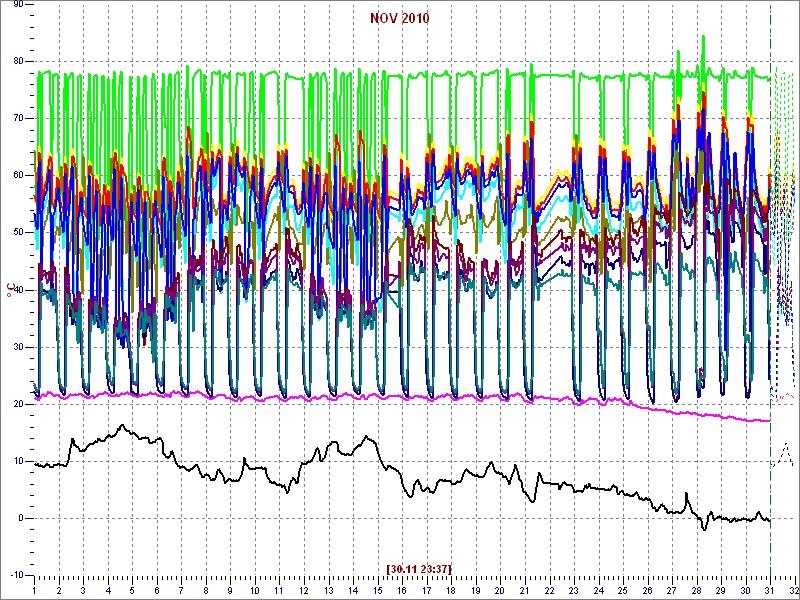Screen dimensions: 800x600
Task: Select day 1 on the x-axis
Action: tap(34, 590)
